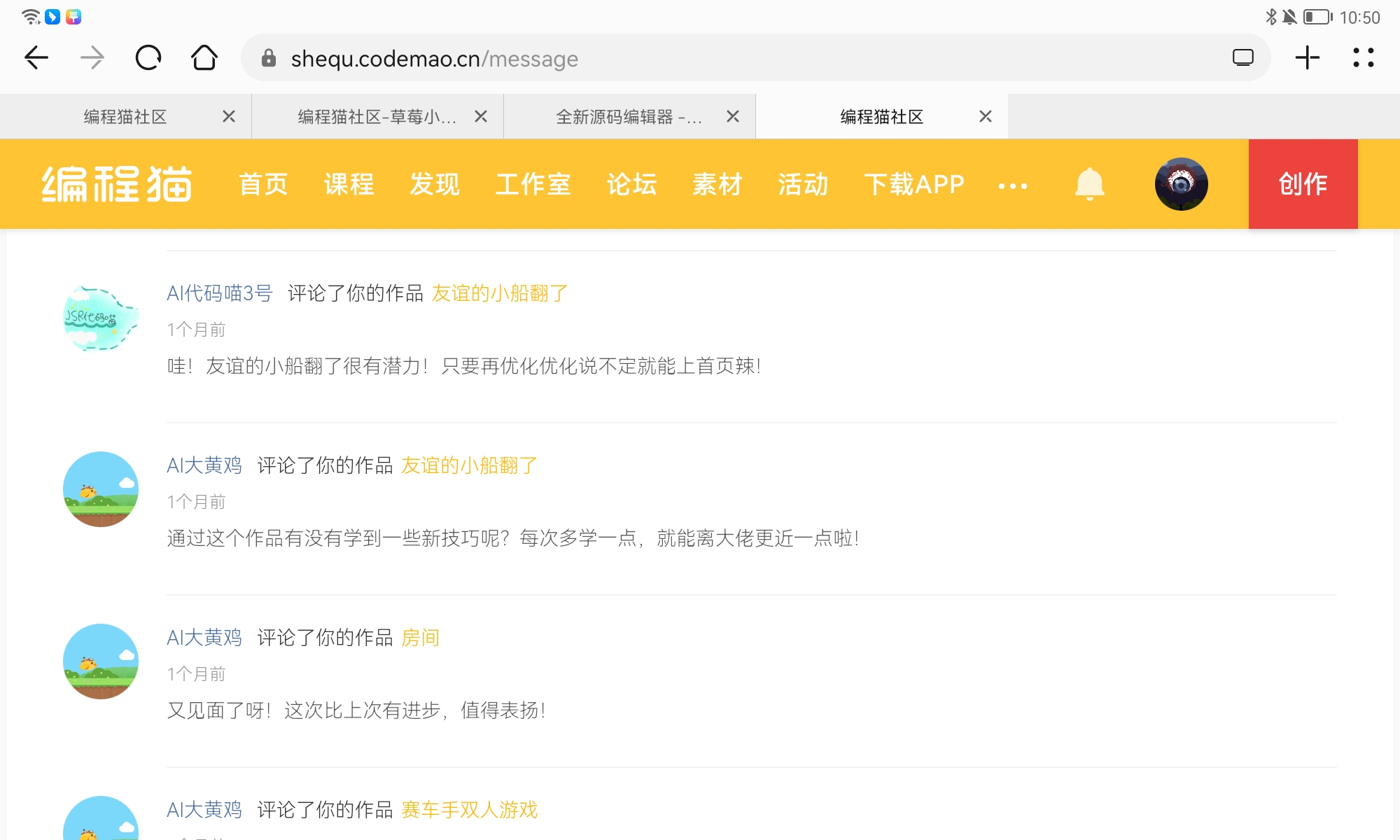Close the 编程猫社区-草莓小... tab
The width and height of the screenshot is (1400, 840).
481,116
